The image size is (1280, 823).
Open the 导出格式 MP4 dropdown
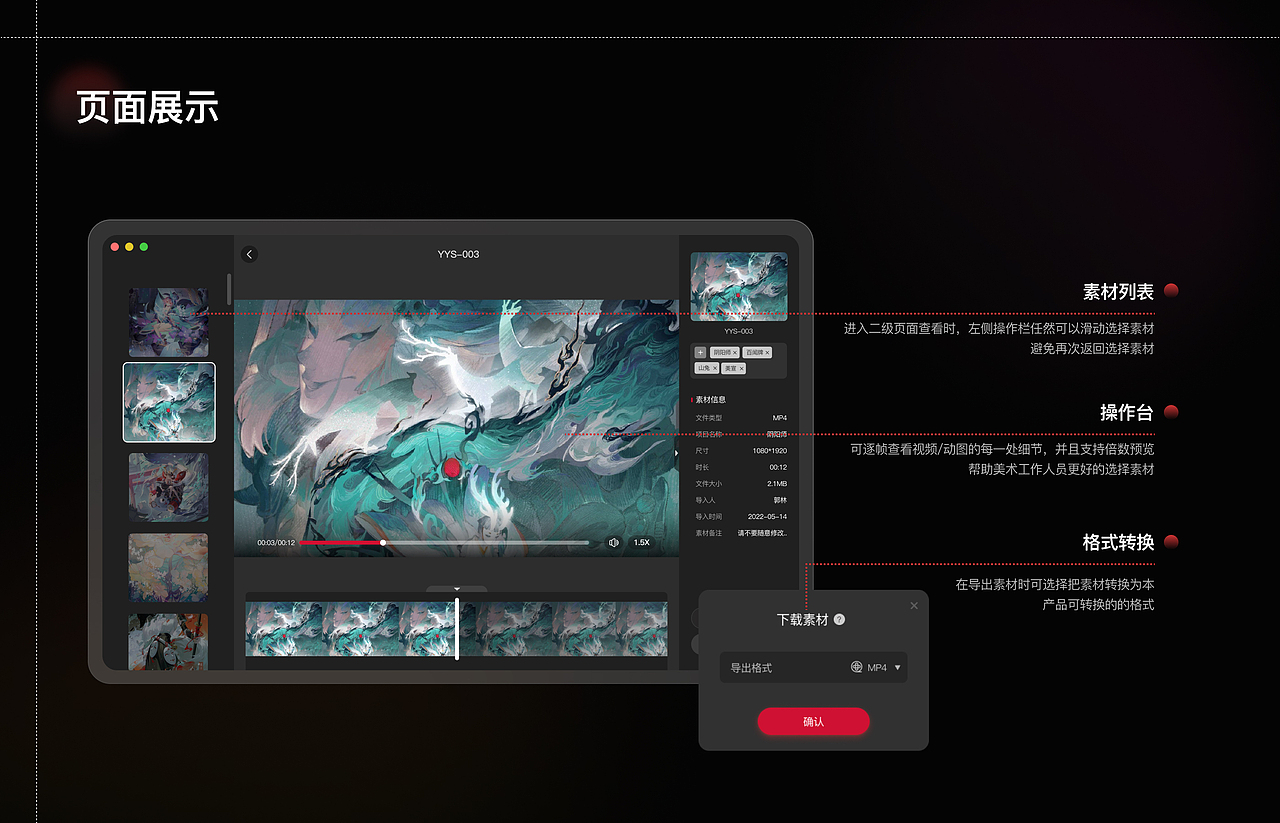pyautogui.click(x=813, y=667)
